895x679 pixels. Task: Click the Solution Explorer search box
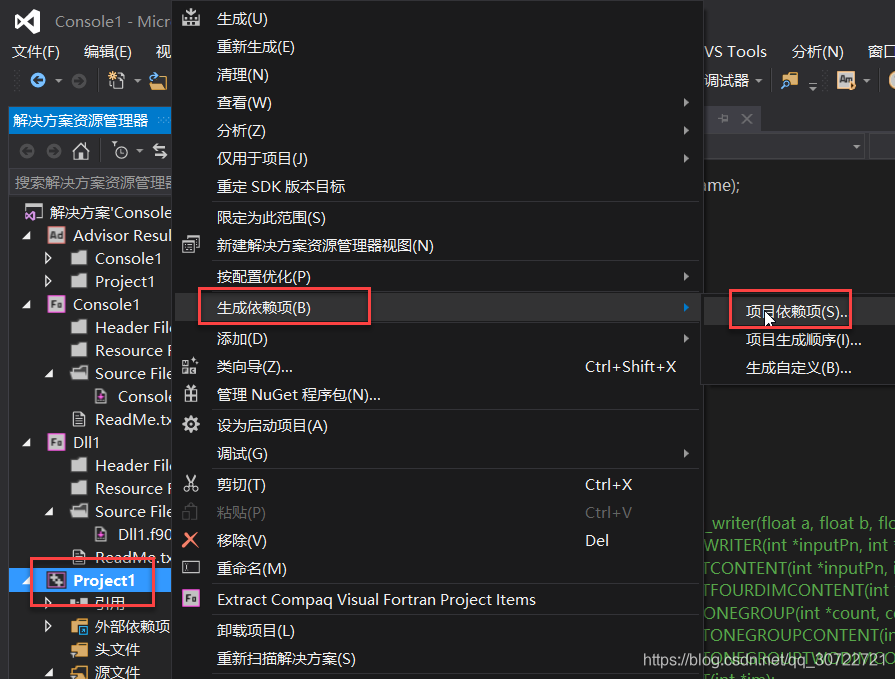90,184
